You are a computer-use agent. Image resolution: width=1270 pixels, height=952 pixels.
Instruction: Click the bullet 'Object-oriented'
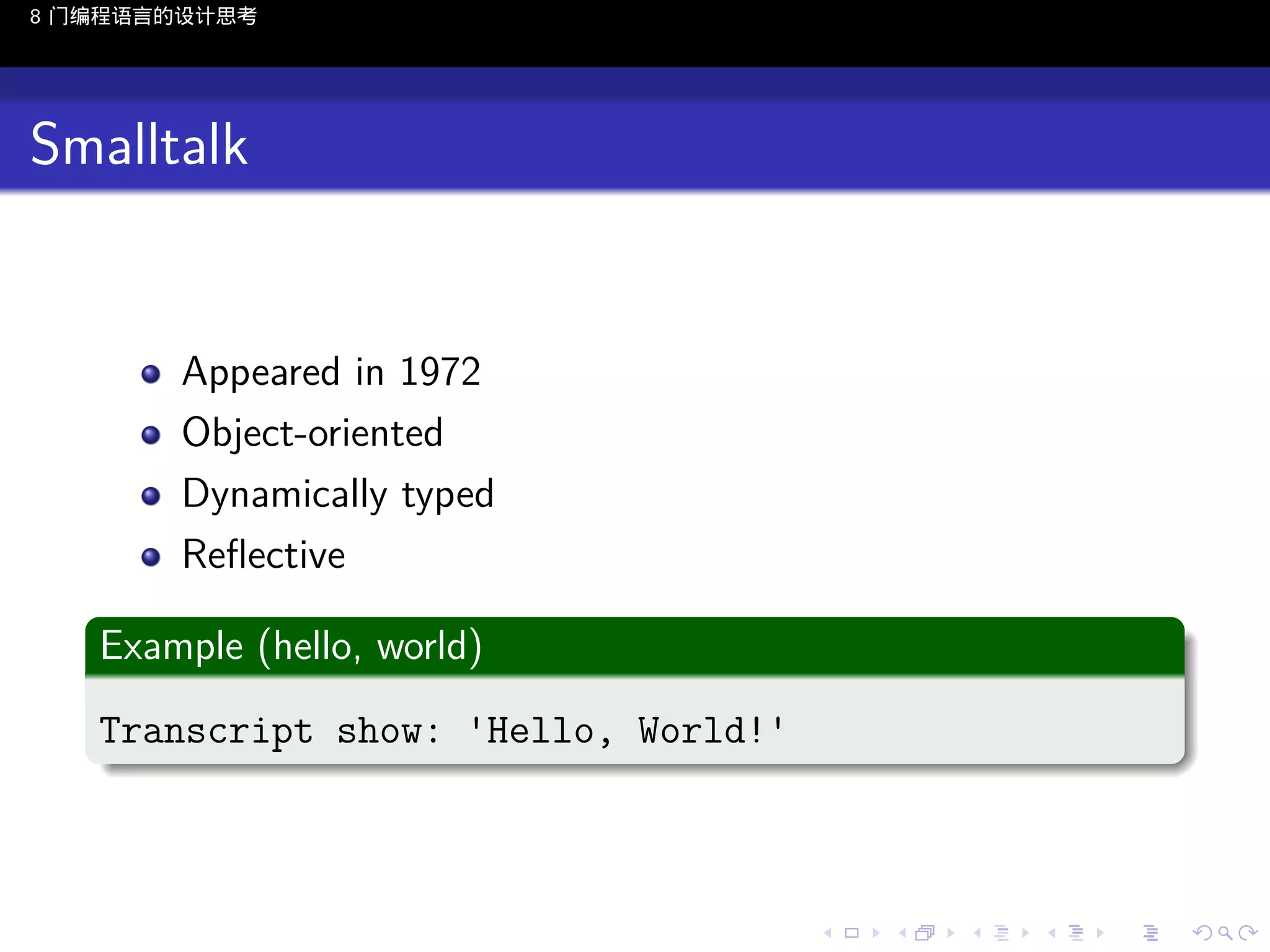click(313, 433)
